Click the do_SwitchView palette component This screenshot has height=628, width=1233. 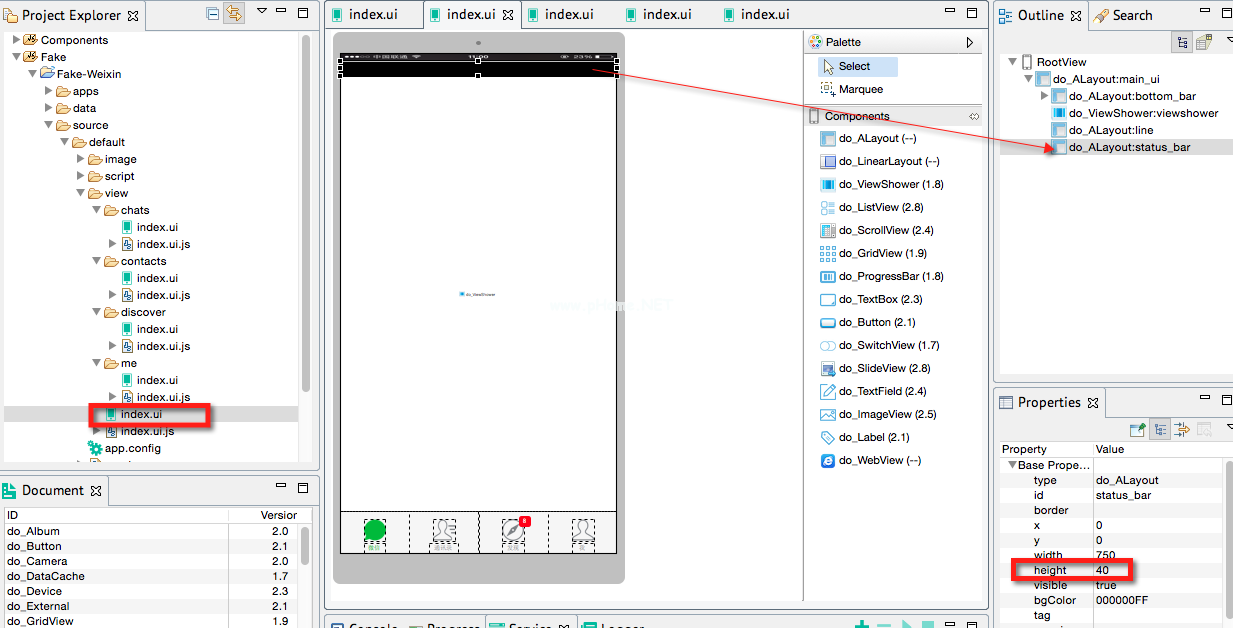coord(878,345)
